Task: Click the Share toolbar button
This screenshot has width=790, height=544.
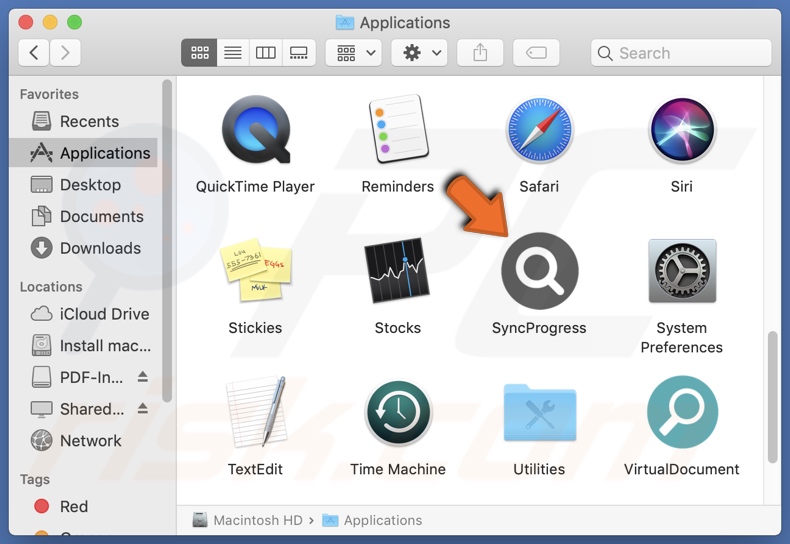Action: coord(480,52)
